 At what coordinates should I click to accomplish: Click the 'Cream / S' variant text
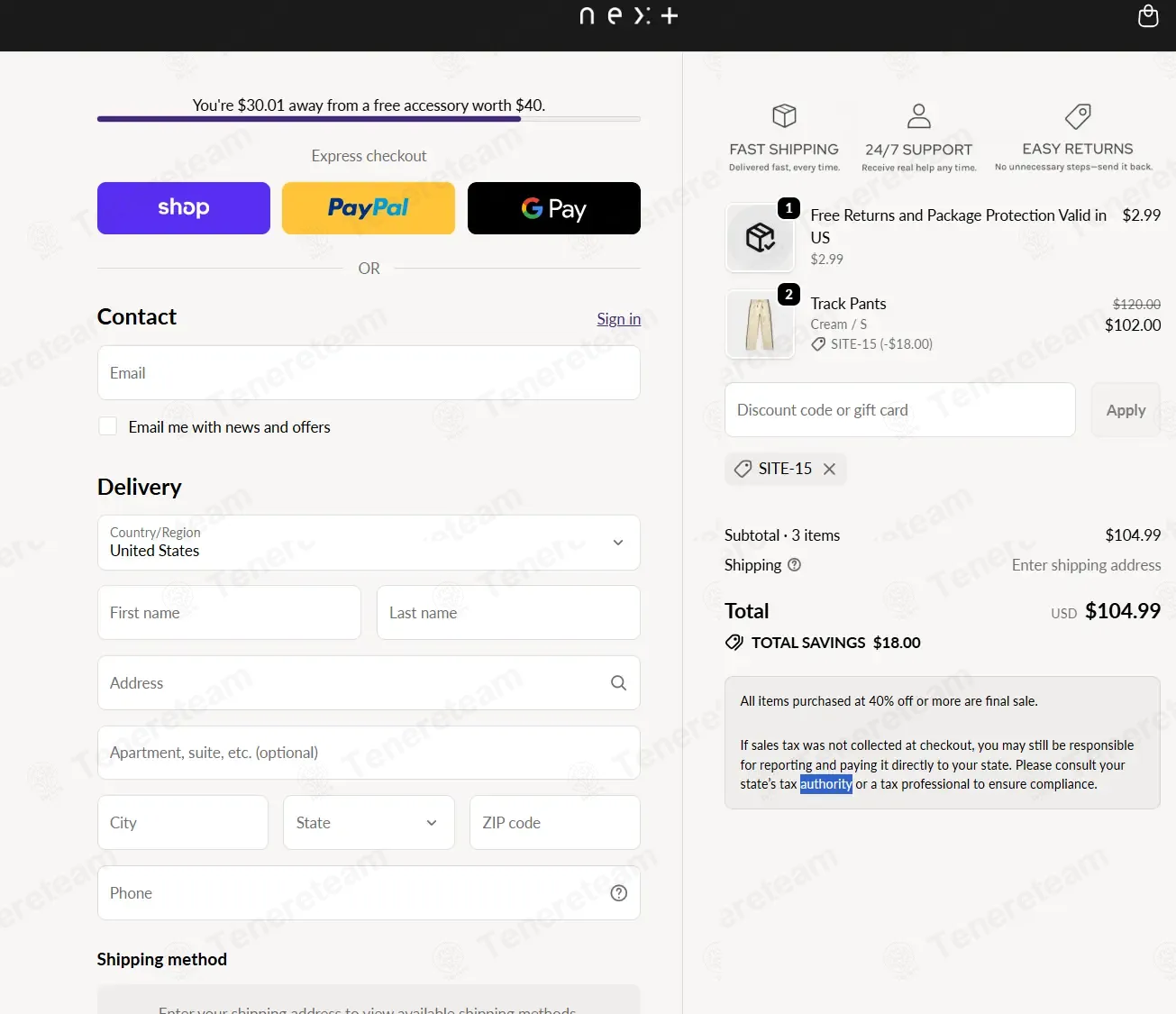pyautogui.click(x=838, y=324)
